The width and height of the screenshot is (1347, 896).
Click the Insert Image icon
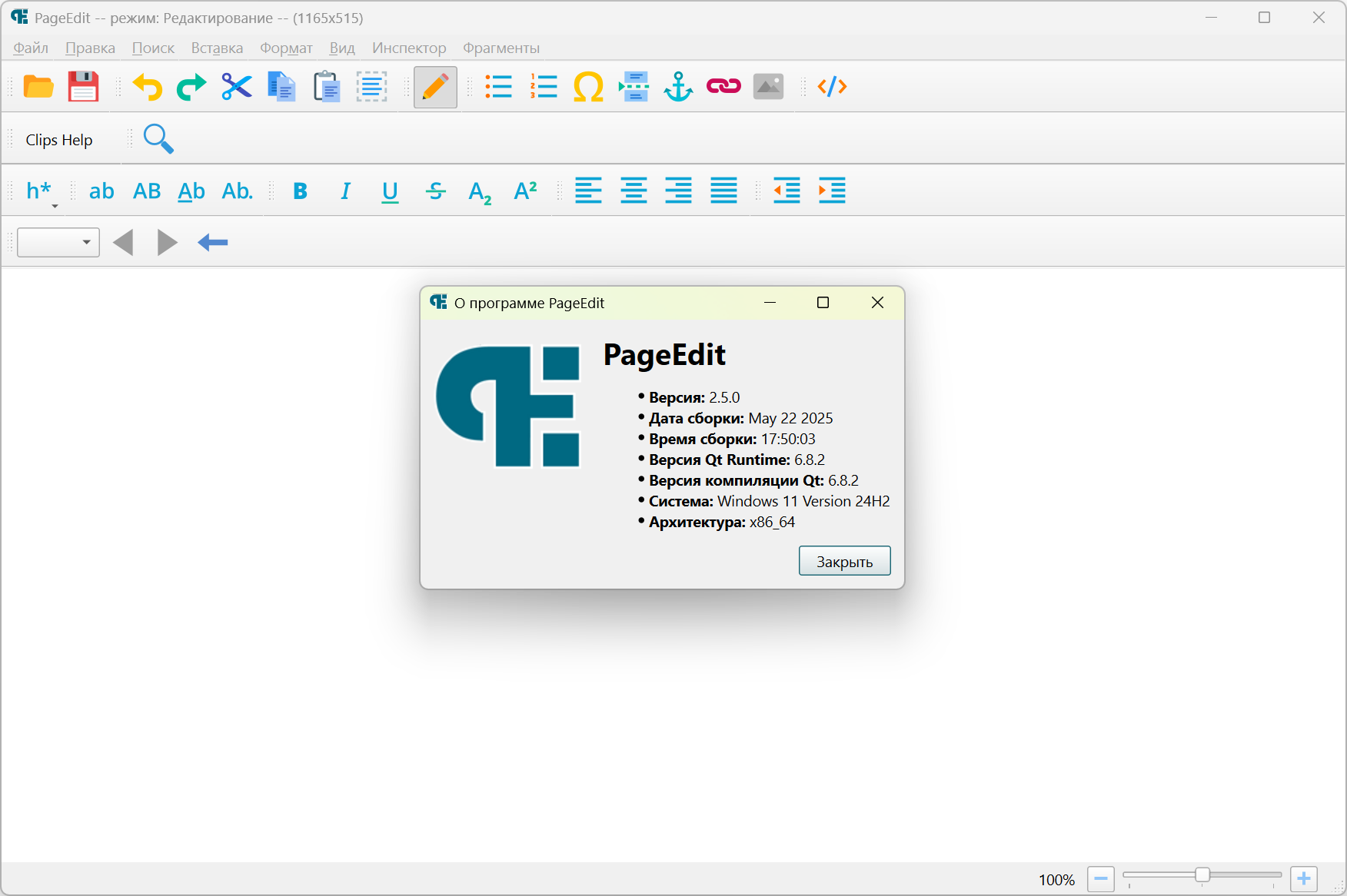pos(768,87)
